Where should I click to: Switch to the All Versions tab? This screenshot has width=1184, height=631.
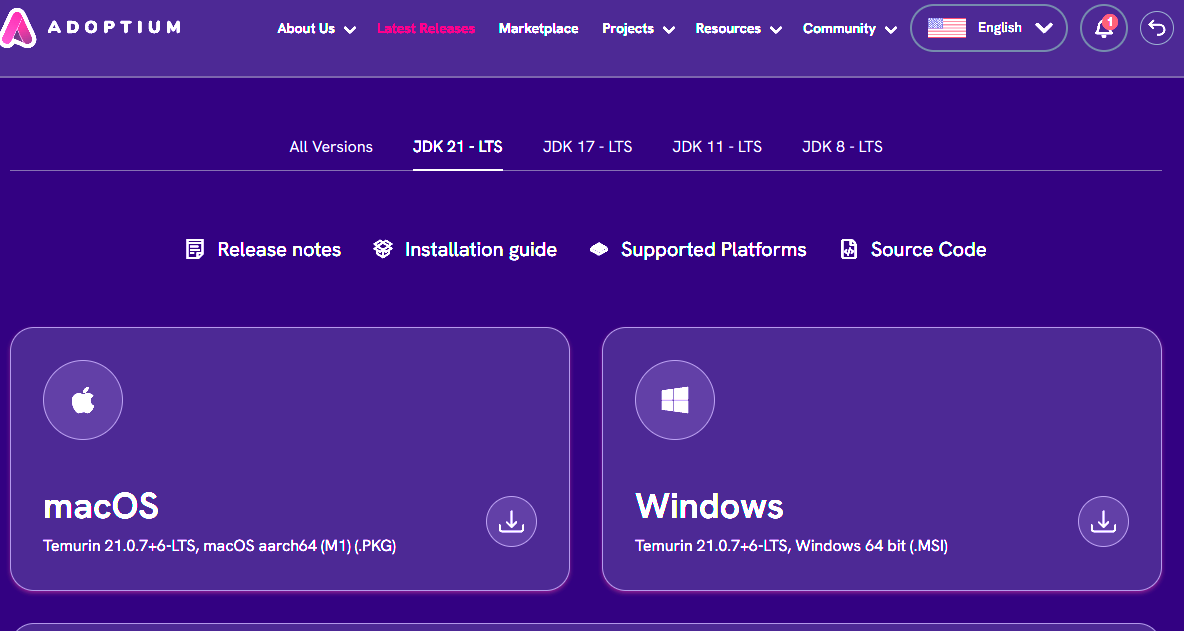click(331, 146)
